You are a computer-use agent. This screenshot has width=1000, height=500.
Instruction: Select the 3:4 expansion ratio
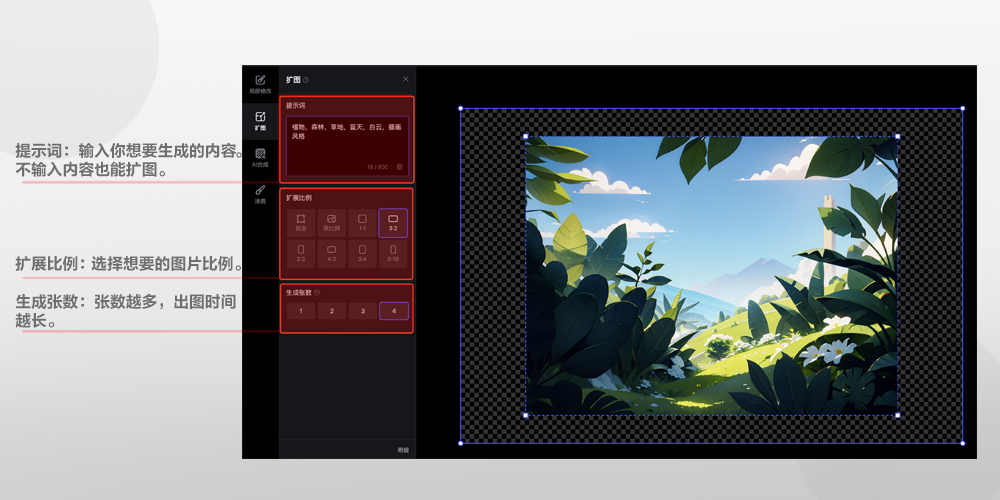(x=362, y=253)
